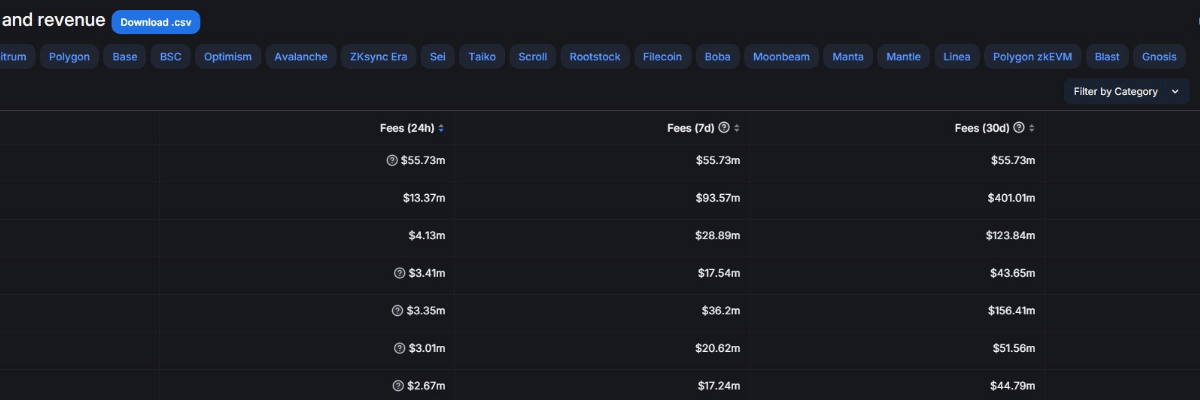1200x400 pixels.
Task: Filter by the Optimism chain
Action: 228,57
